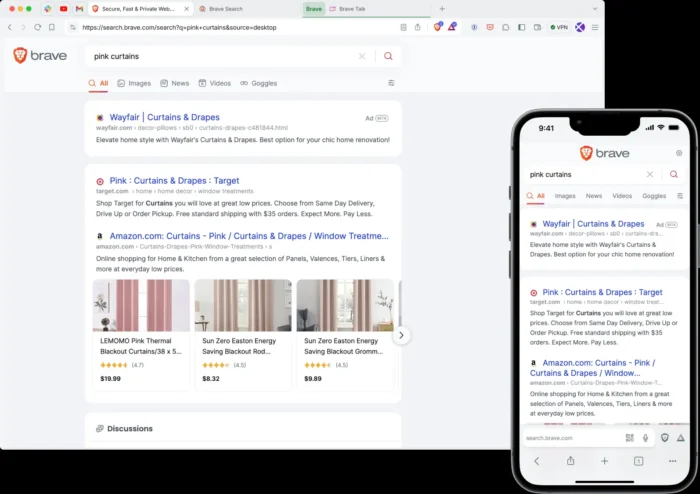Select the News tab on desktop
700x494 pixels.
coord(175,83)
